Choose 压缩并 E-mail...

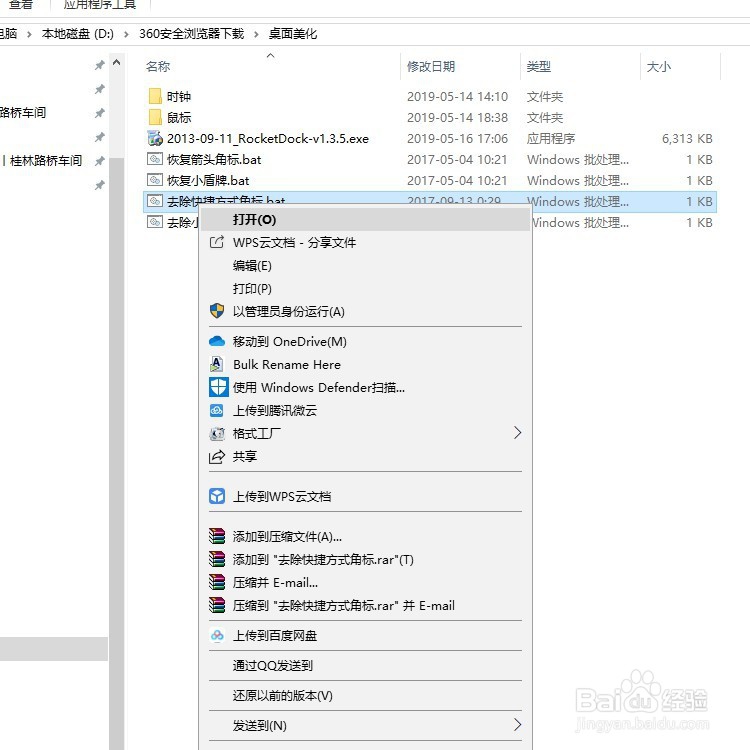coord(365,582)
